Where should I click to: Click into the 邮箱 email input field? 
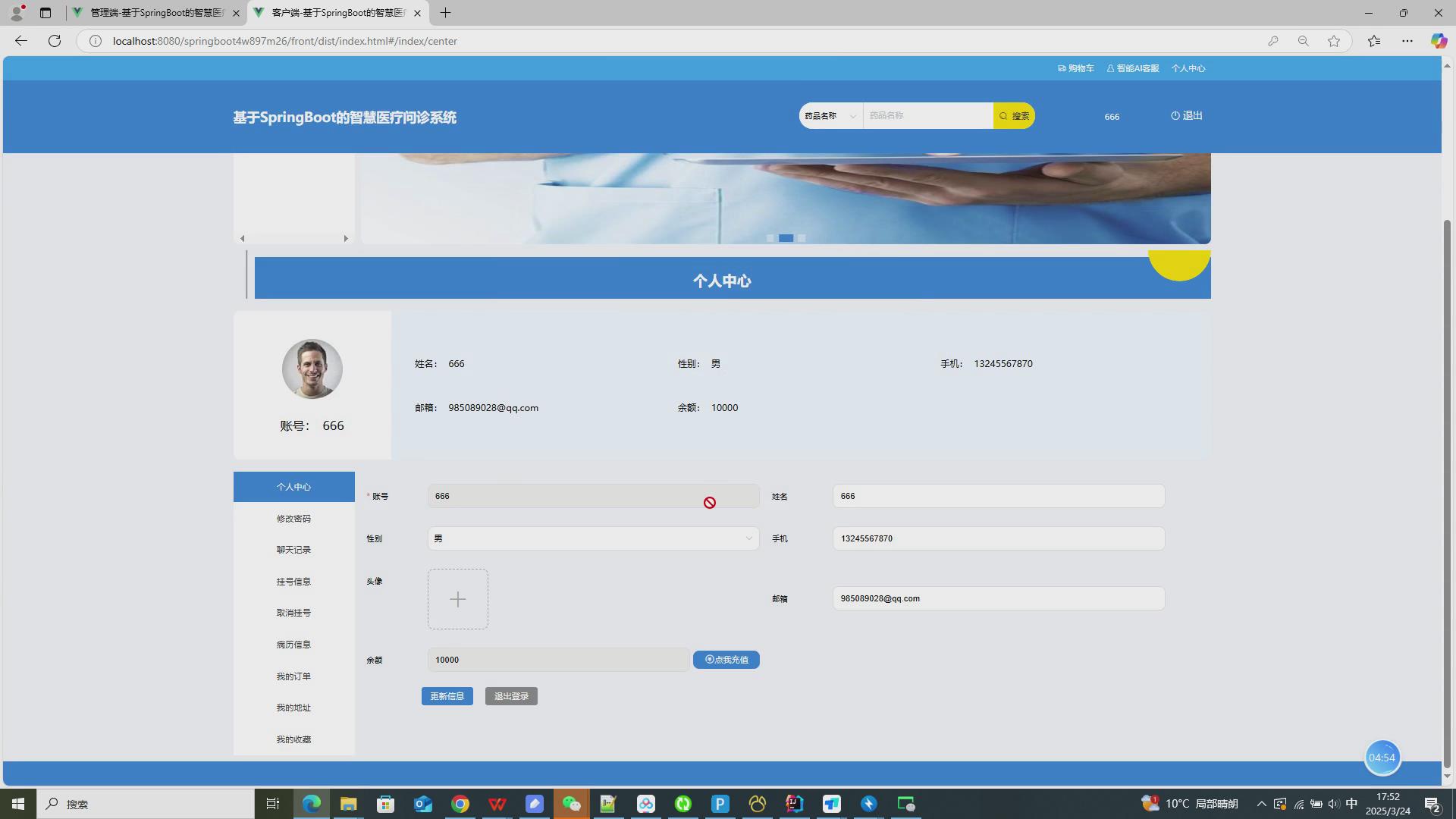[998, 598]
